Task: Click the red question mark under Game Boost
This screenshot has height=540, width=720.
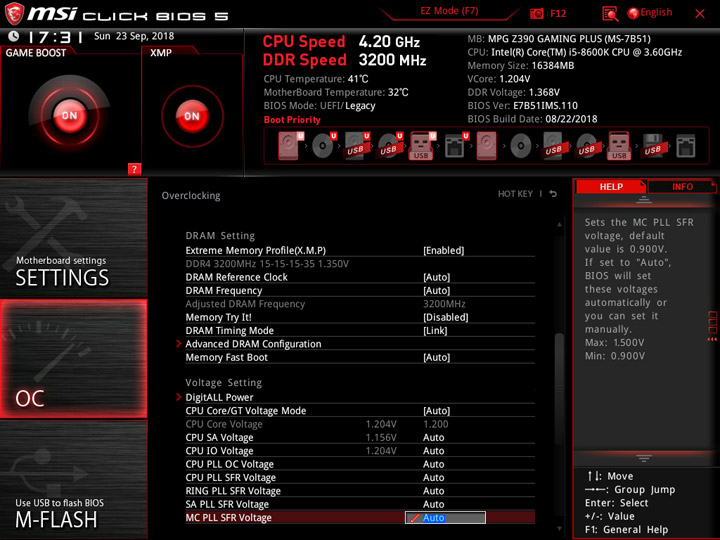Action: pos(134,169)
